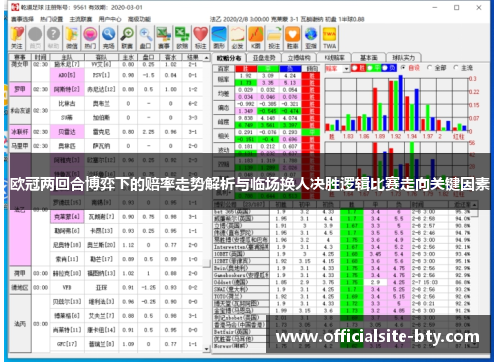
Task: Open the 赛事 Excel export icon
Action: pos(164,38)
